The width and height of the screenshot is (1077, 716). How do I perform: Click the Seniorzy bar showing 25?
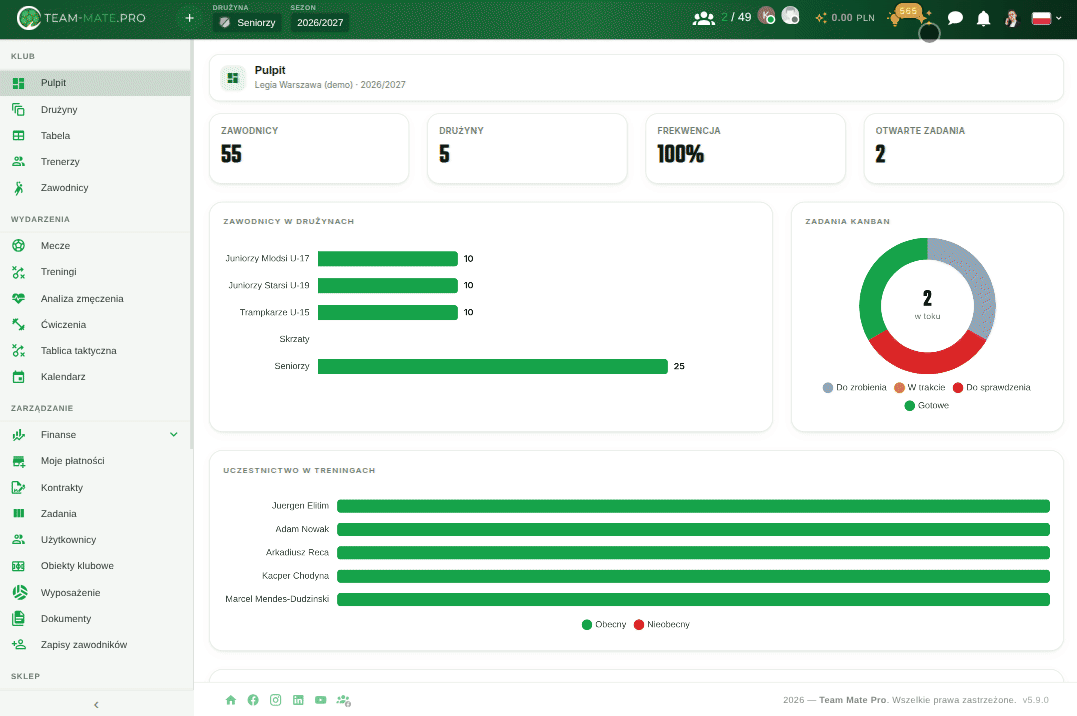click(x=492, y=366)
